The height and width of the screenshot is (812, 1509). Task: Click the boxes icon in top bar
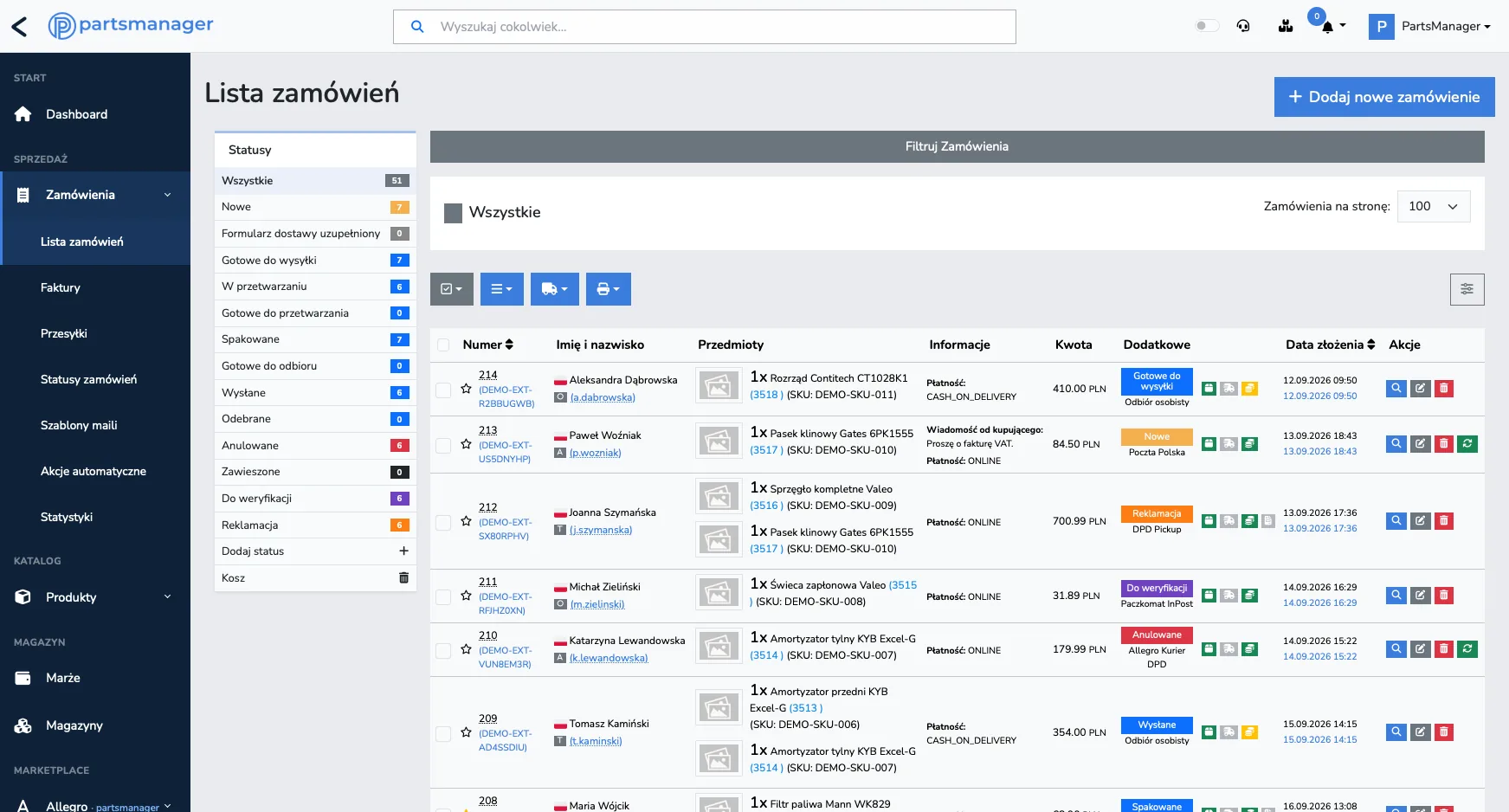point(1286,26)
